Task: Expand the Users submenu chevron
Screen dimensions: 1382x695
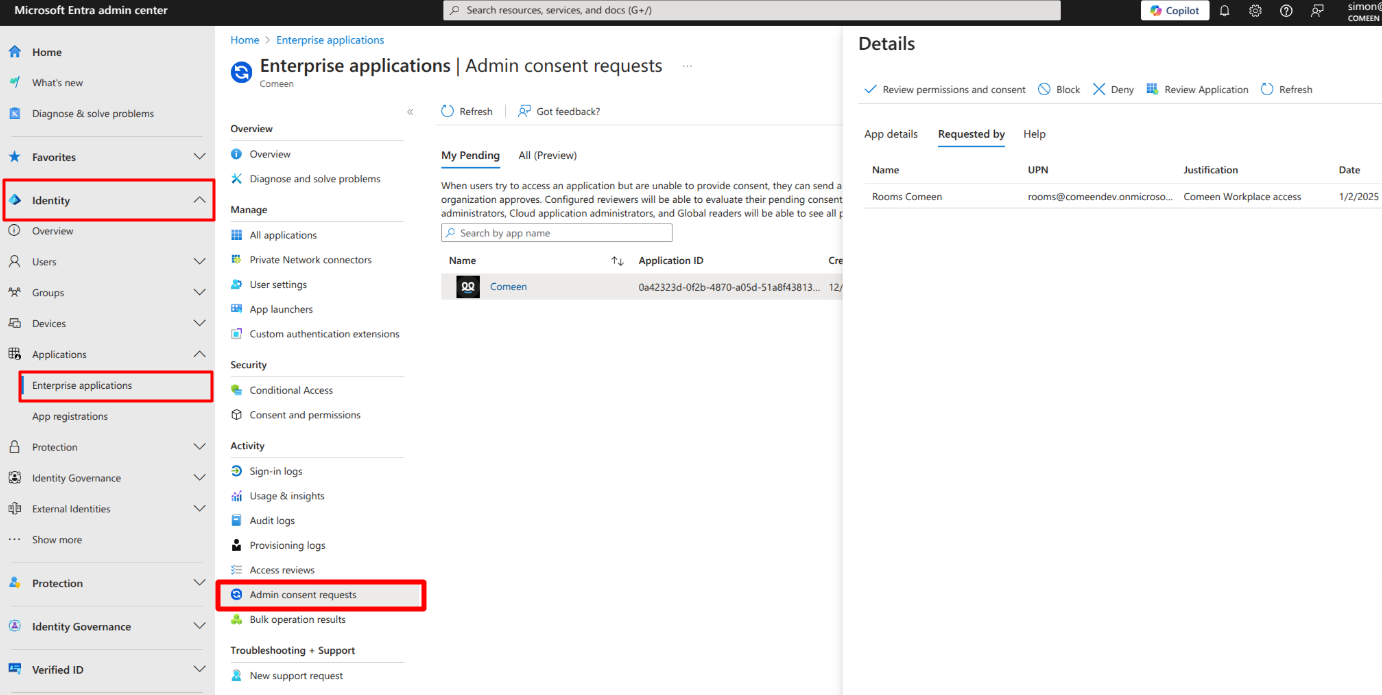Action: coord(199,262)
